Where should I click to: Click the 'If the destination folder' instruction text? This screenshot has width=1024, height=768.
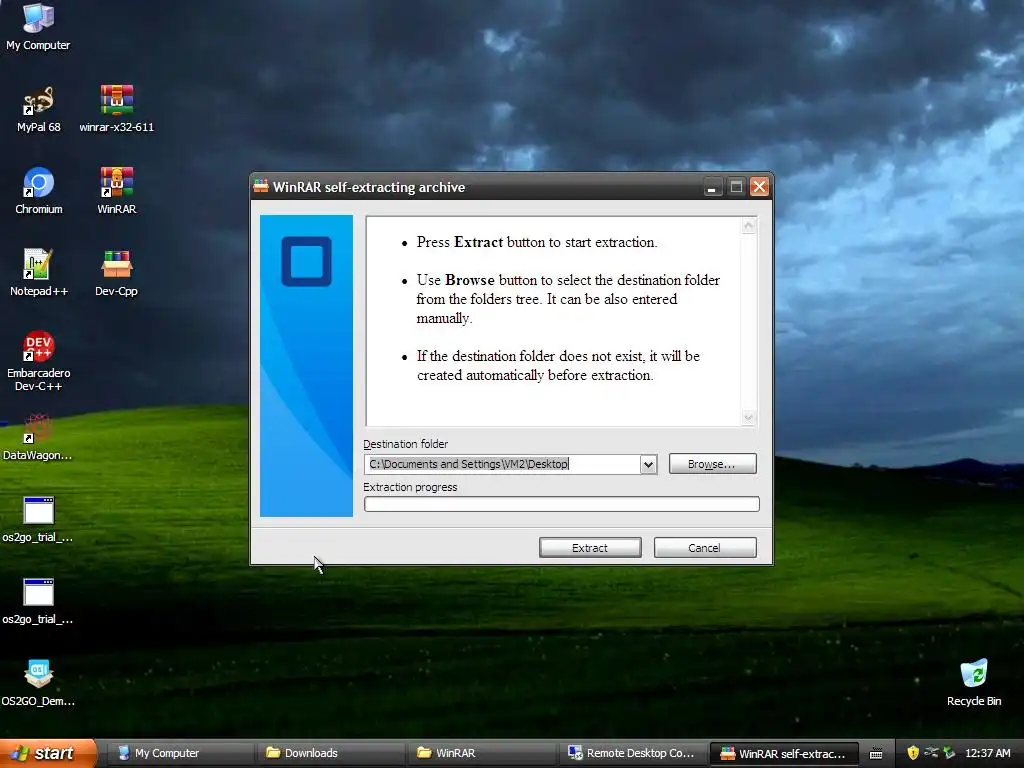(x=558, y=366)
